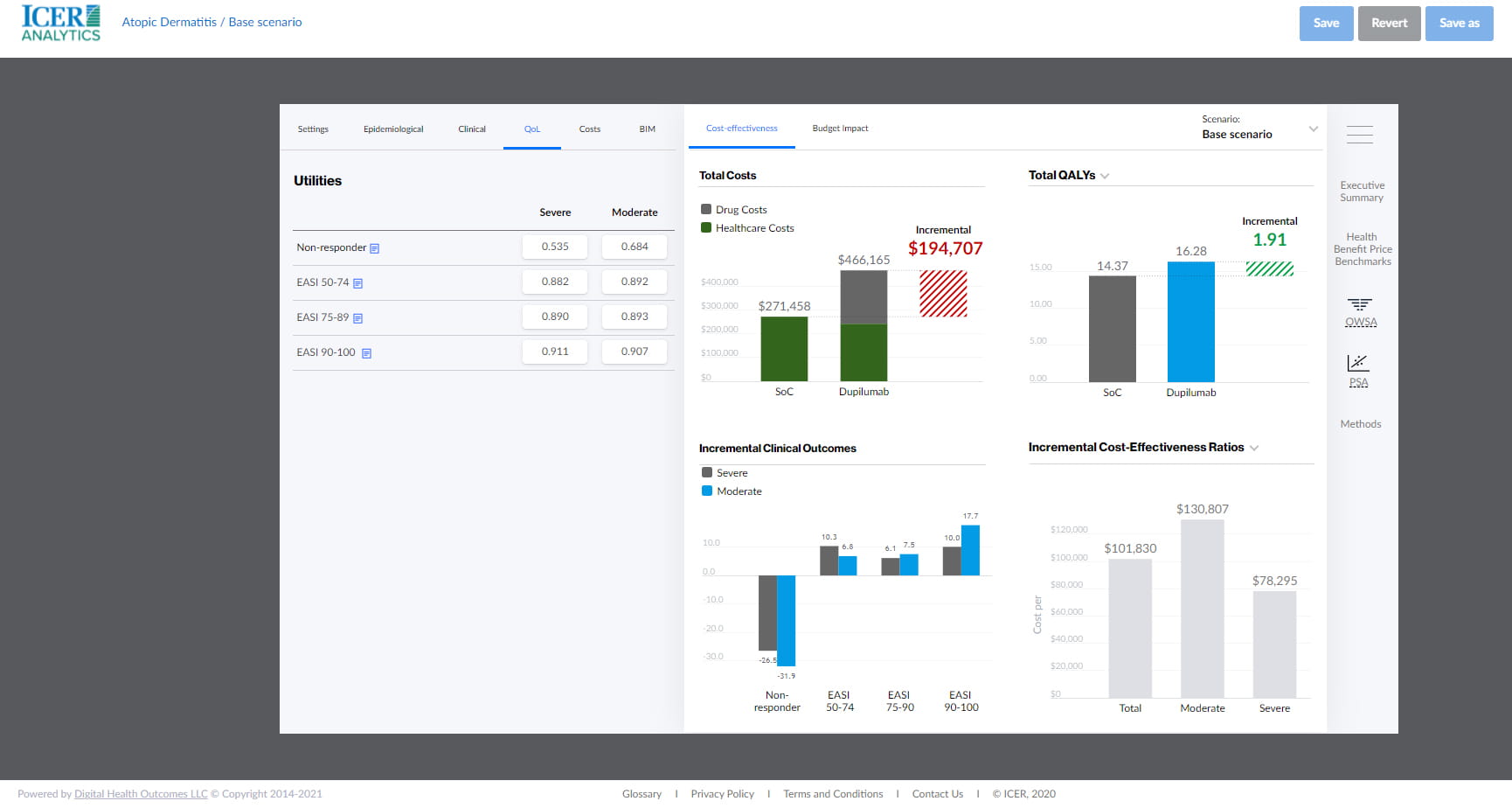Open the hamburger menu in right sidebar
This screenshot has width=1512, height=808.
click(1360, 135)
